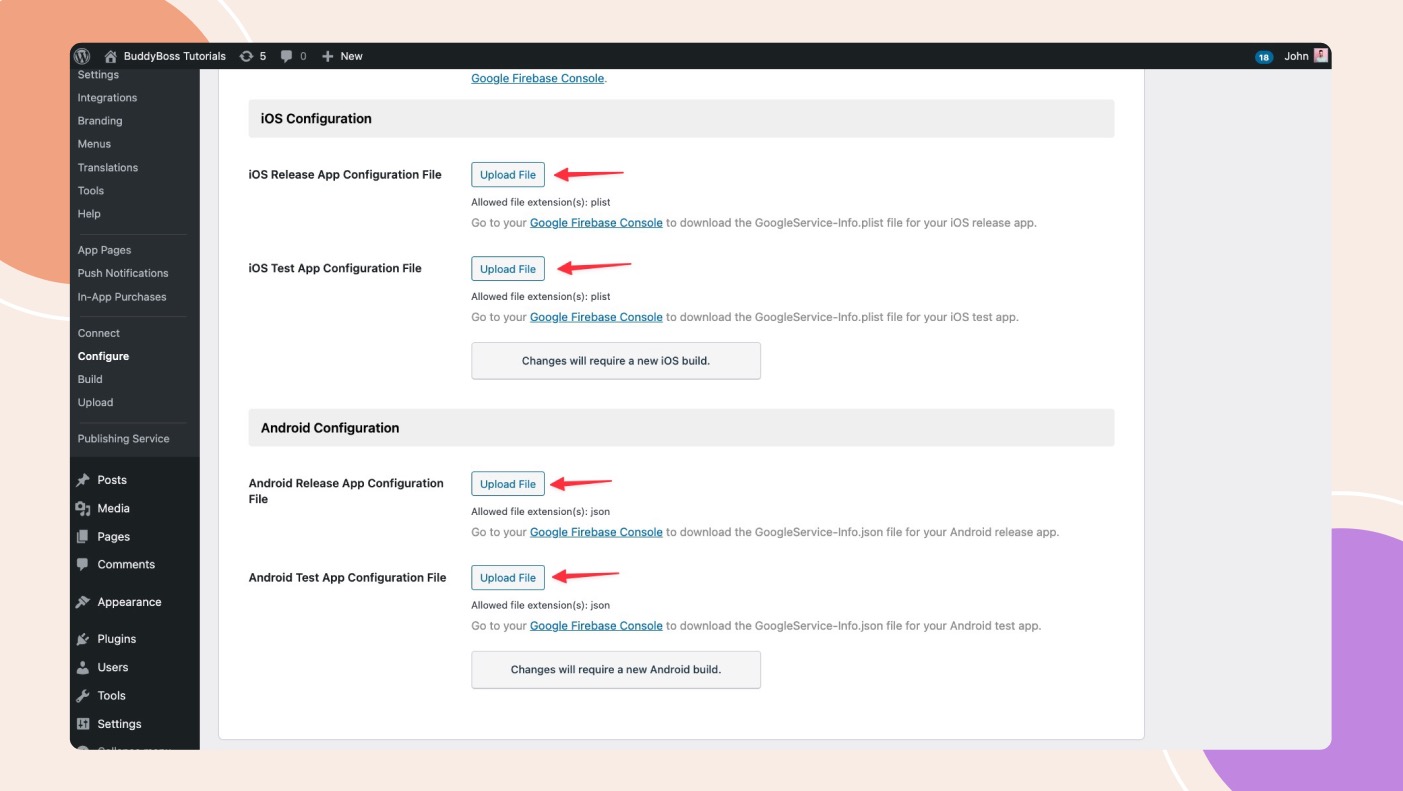The width and height of the screenshot is (1403, 791).
Task: Click the Pages icon in sidebar
Action: pyautogui.click(x=83, y=536)
